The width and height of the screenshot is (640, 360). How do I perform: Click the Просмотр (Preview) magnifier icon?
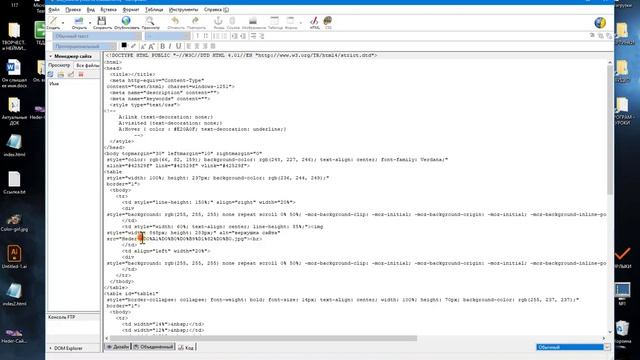pyautogui.click(x=150, y=21)
